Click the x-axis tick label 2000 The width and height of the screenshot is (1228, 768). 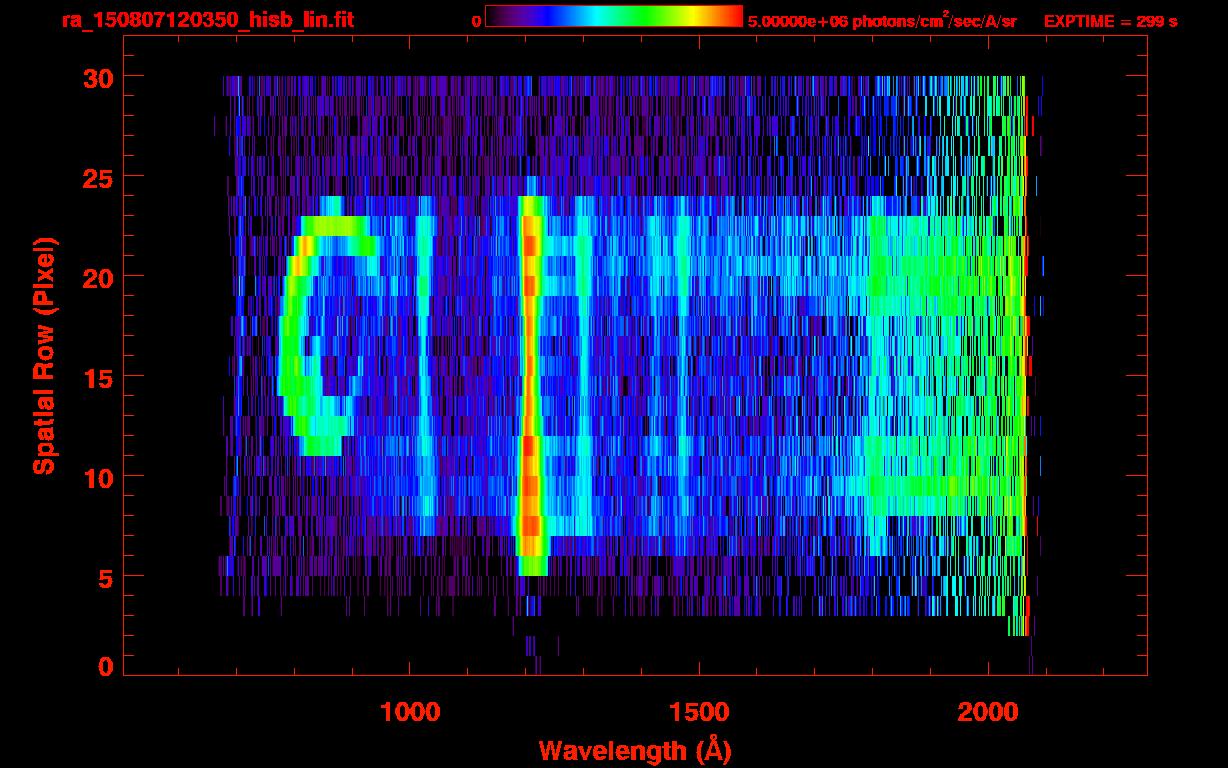987,712
